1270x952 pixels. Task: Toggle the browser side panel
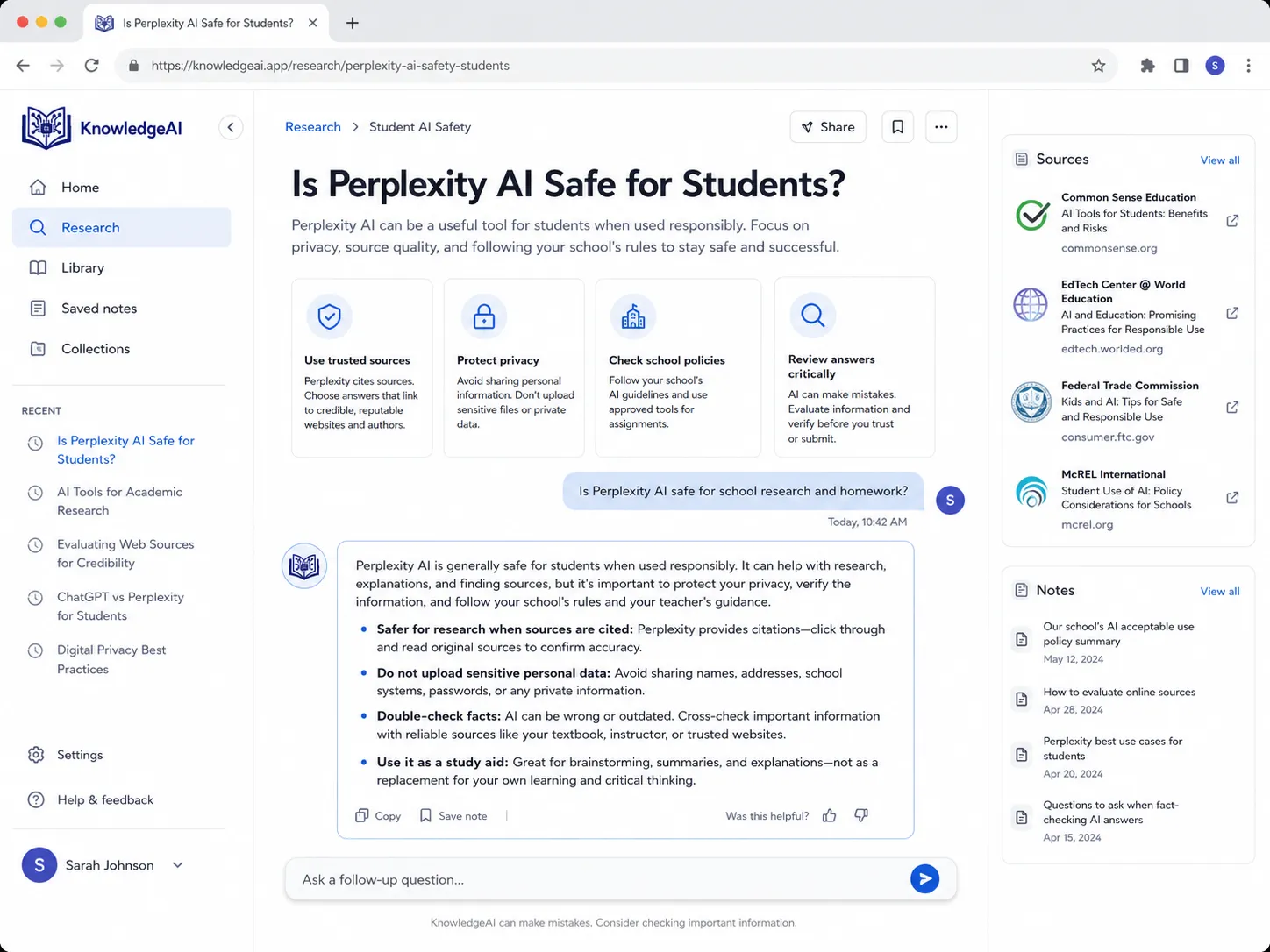[1181, 66]
